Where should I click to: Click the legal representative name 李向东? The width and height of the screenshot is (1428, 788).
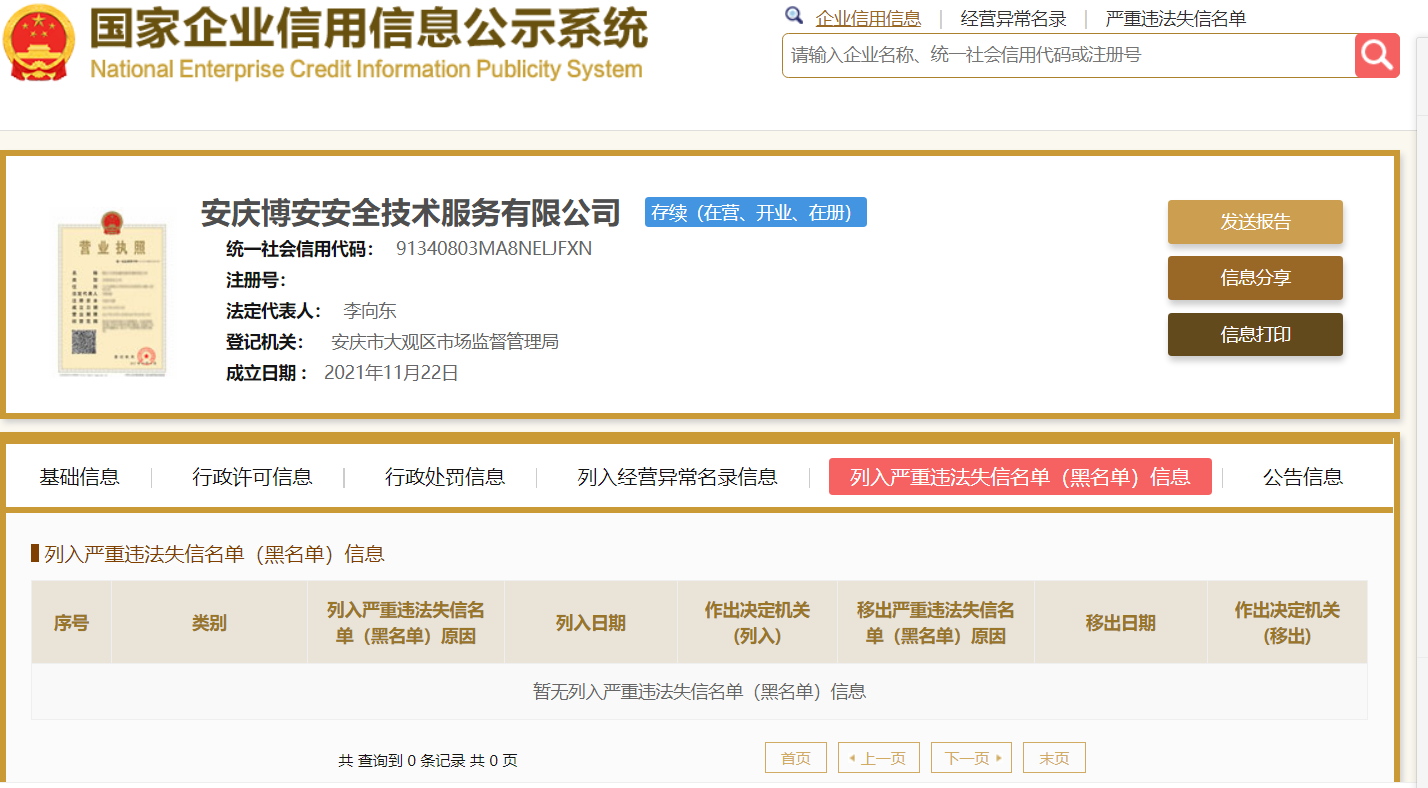click(370, 311)
